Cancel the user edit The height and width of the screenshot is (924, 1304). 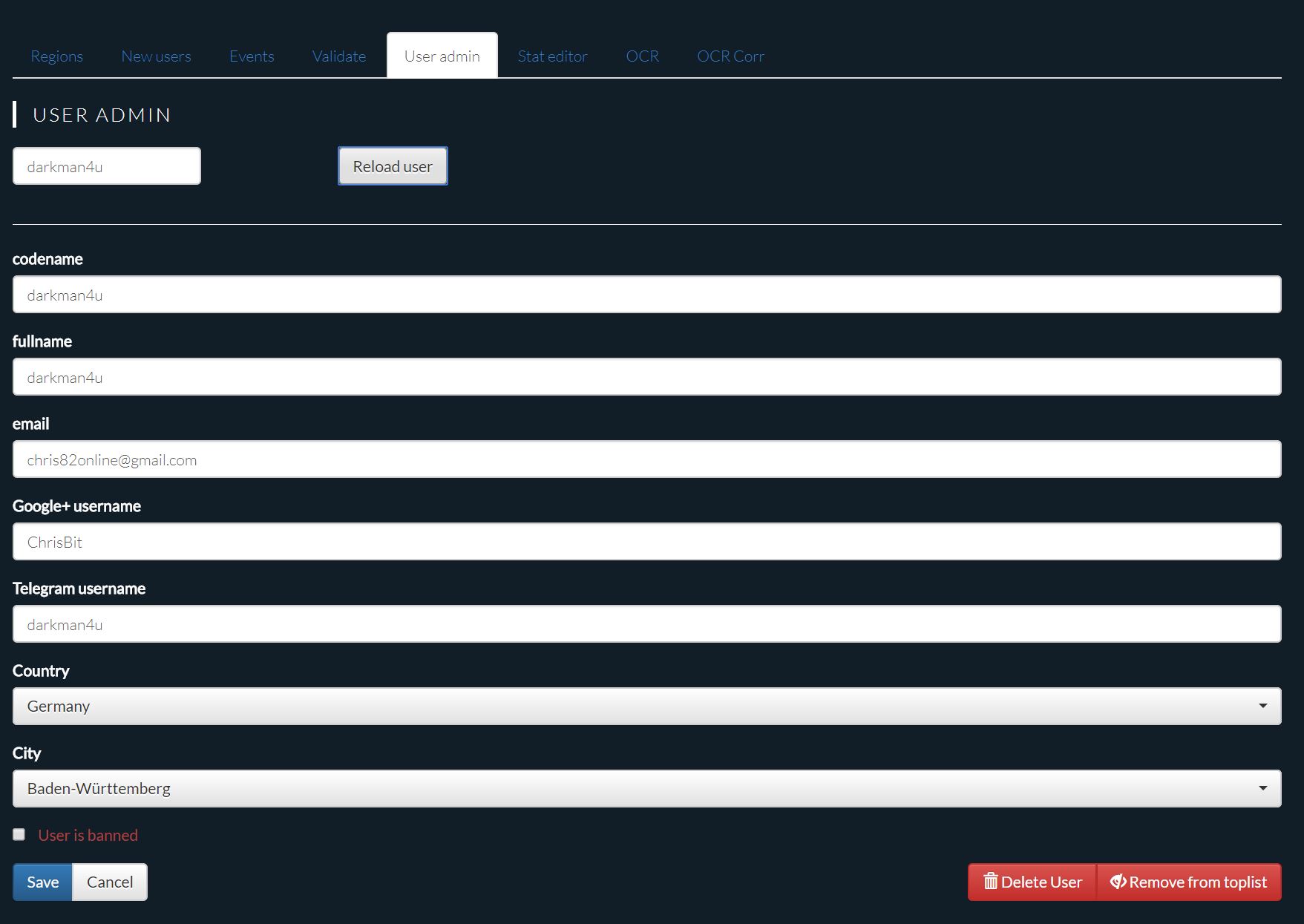pos(110,882)
